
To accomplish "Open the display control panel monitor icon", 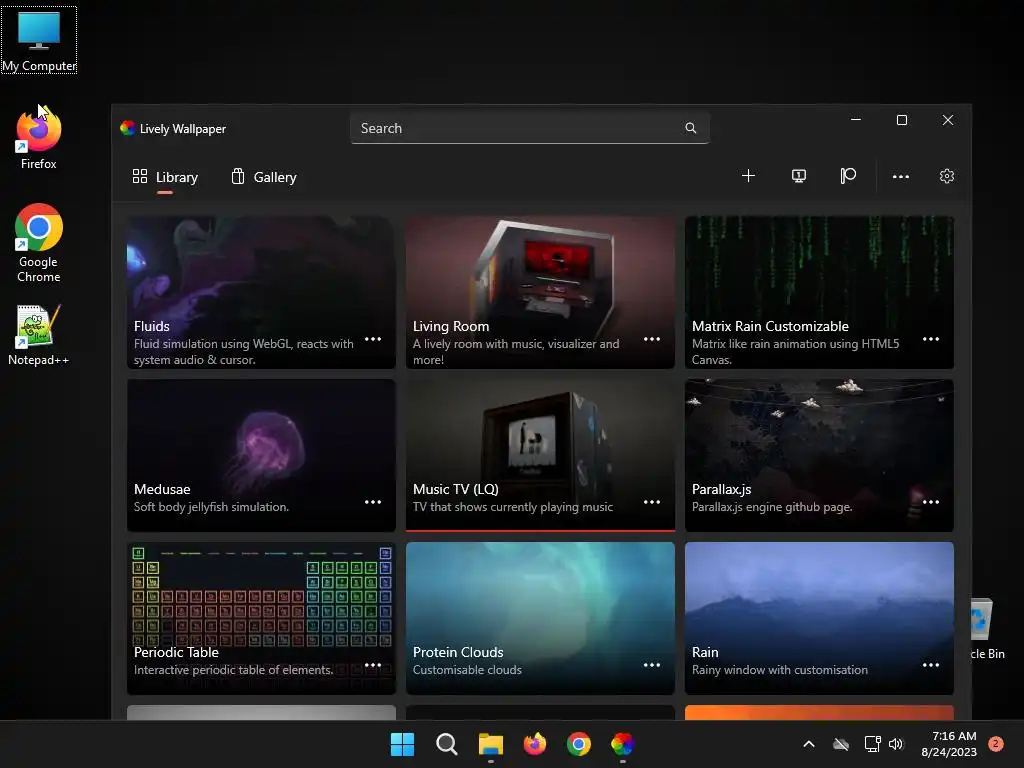I will click(798, 176).
